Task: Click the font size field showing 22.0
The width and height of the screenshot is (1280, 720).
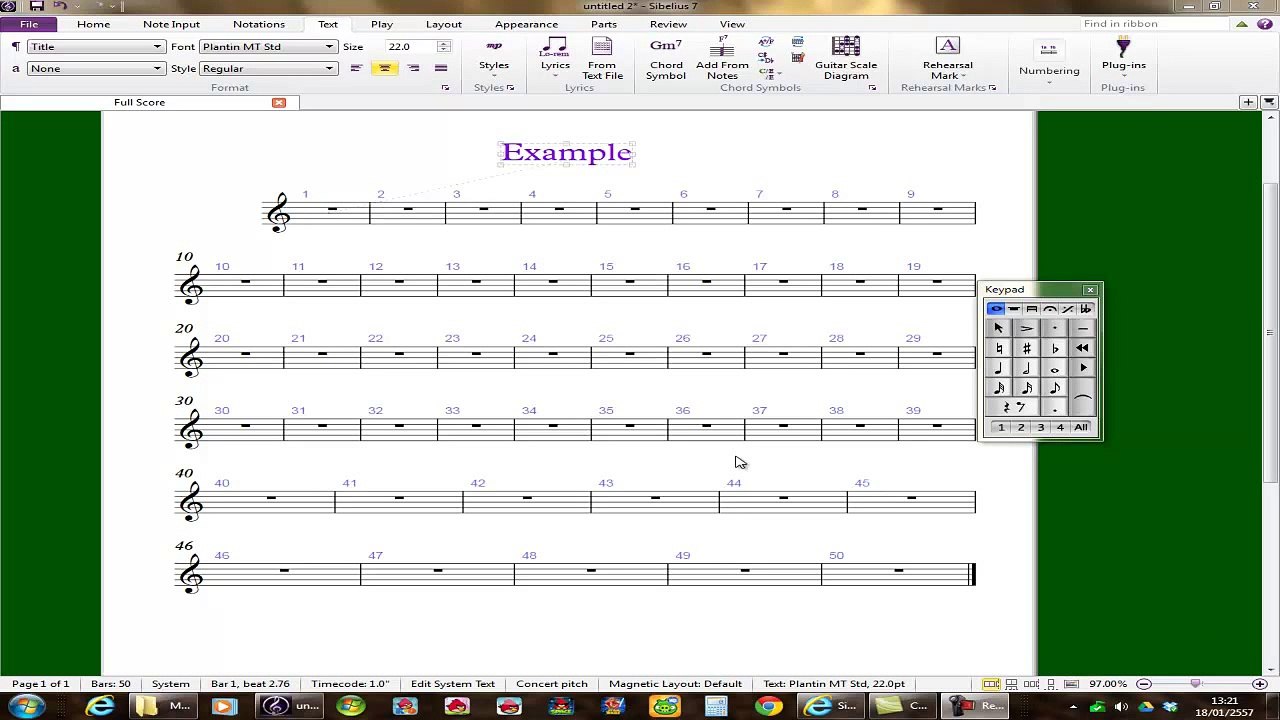Action: click(411, 47)
